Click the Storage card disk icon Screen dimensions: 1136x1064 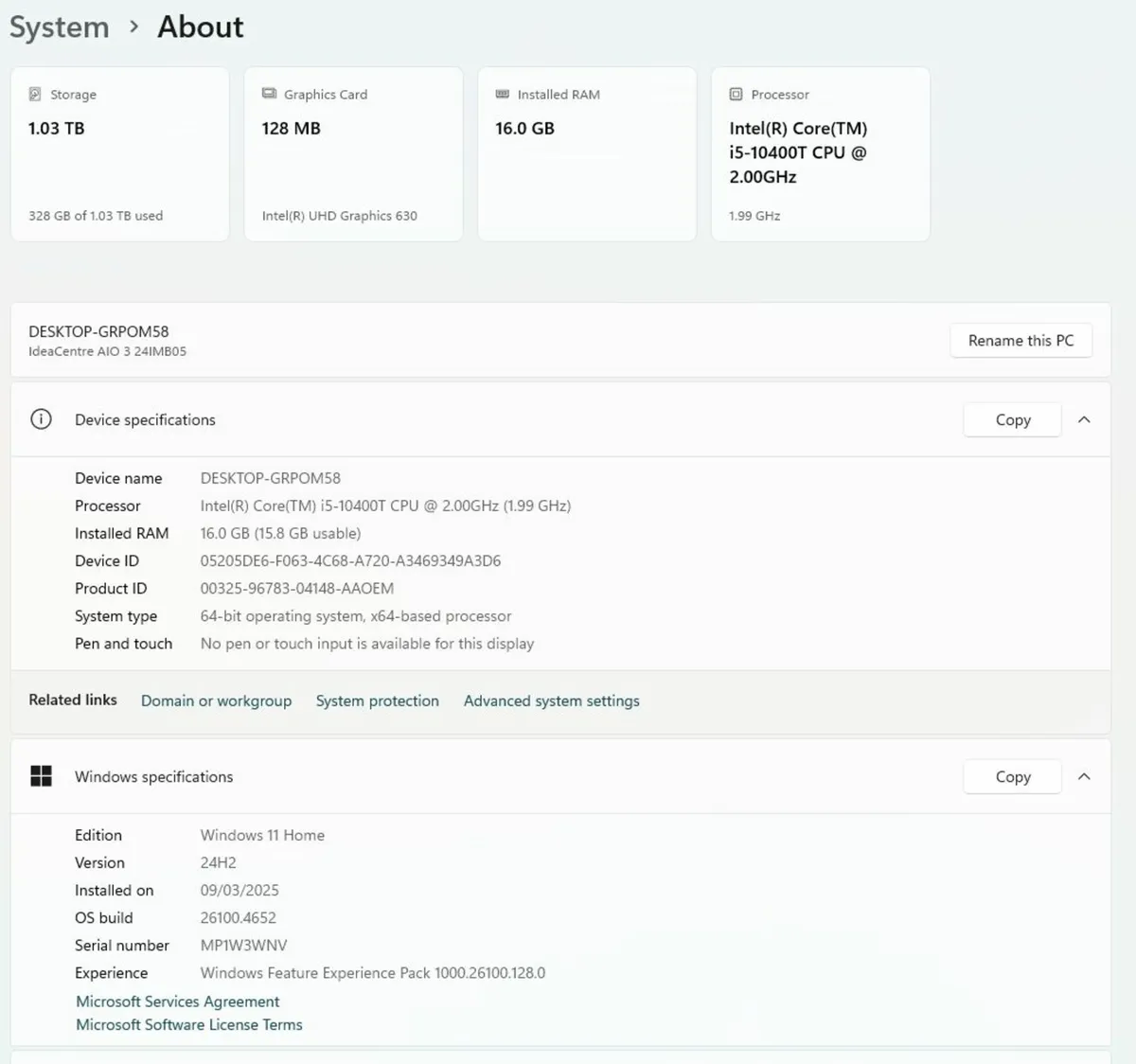[35, 94]
